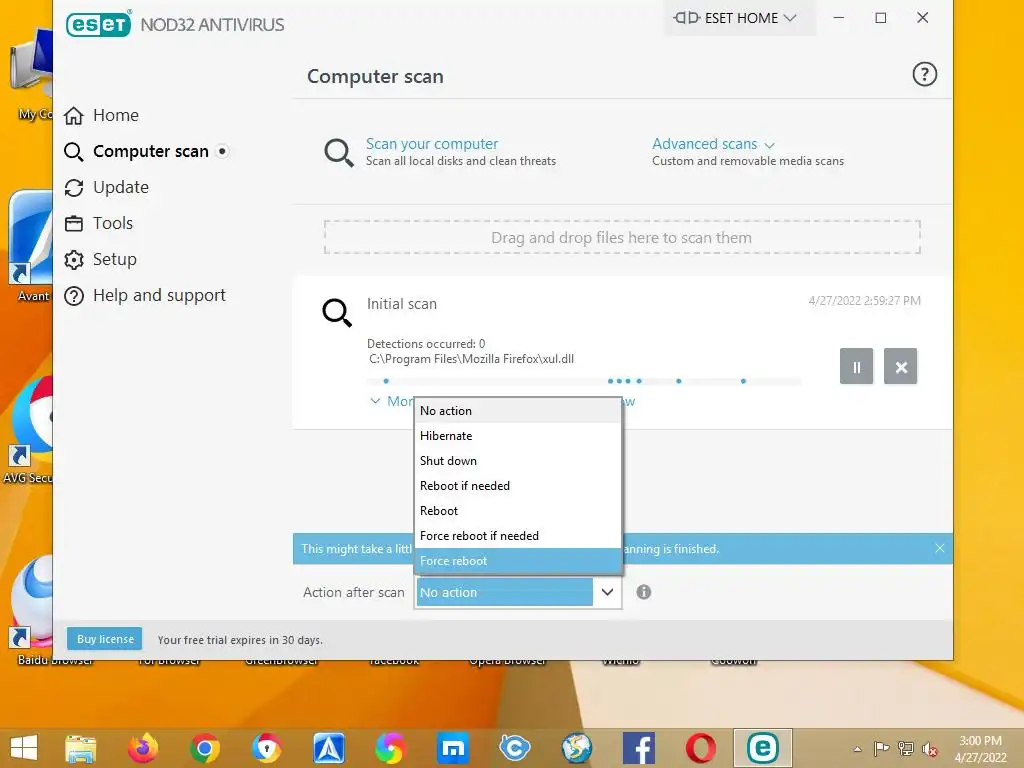
Task: Open the help question mark at top right
Action: 924,74
